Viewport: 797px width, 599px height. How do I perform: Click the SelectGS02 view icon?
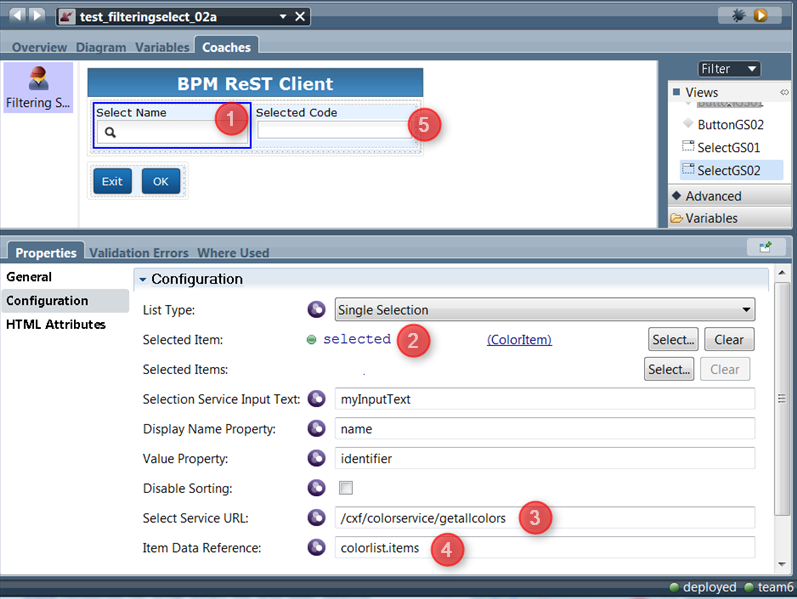click(x=688, y=169)
